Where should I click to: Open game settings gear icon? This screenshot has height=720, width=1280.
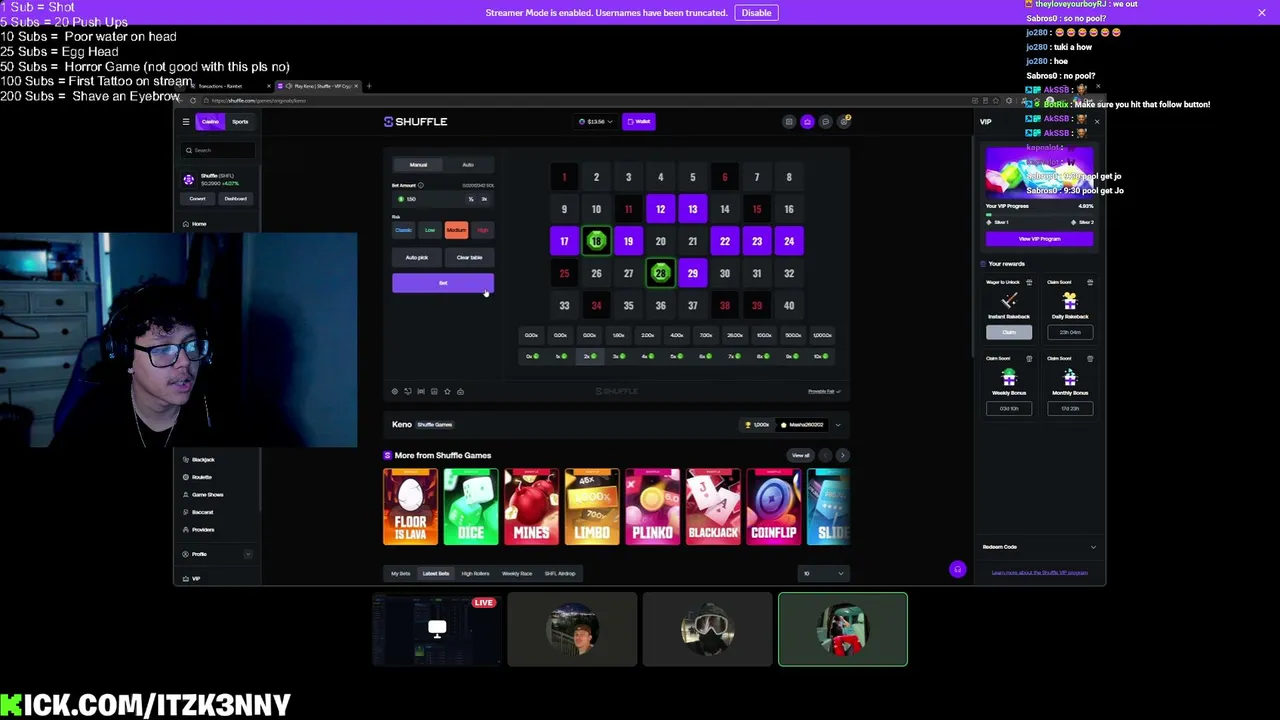click(394, 391)
